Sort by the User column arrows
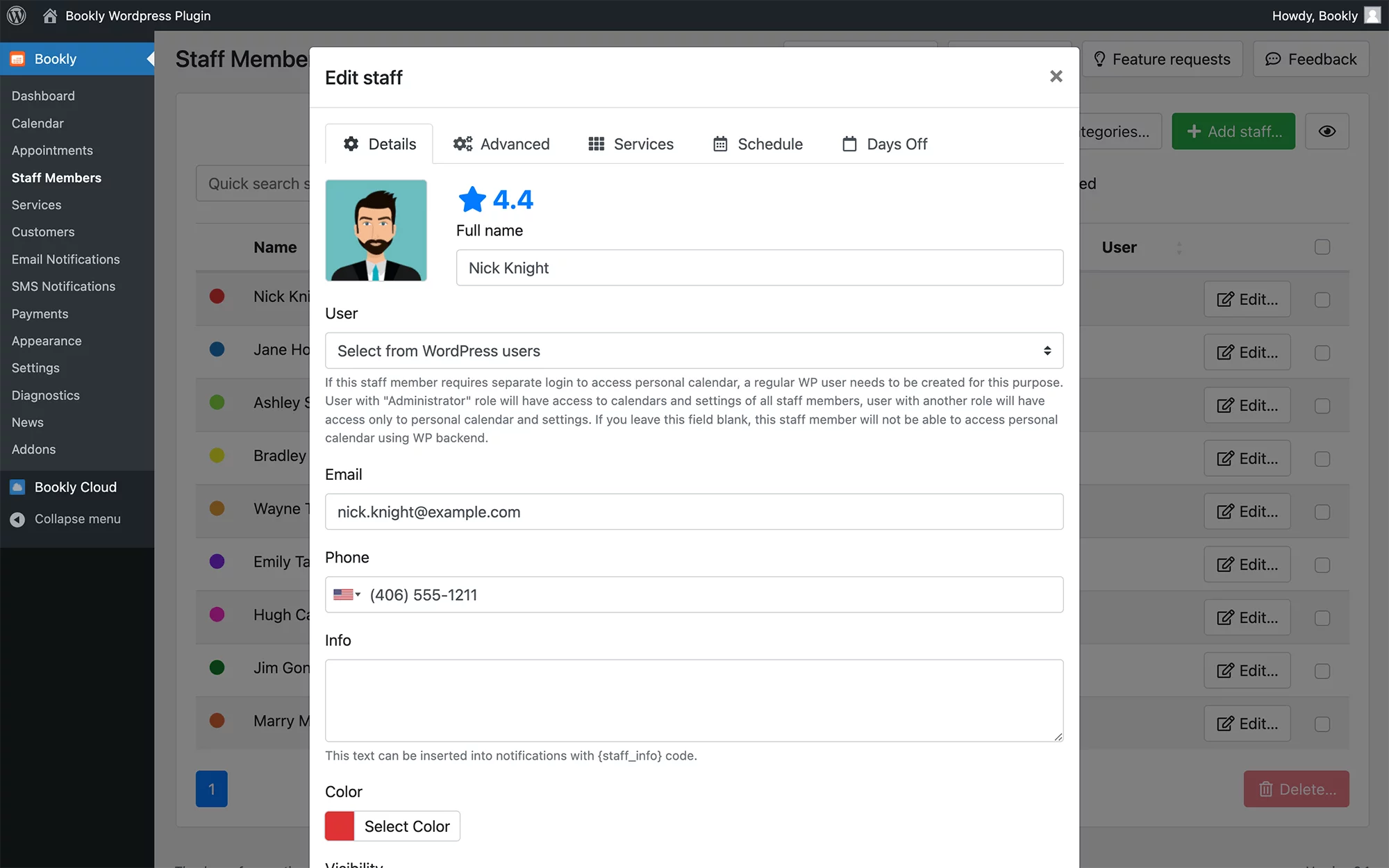 1179,248
